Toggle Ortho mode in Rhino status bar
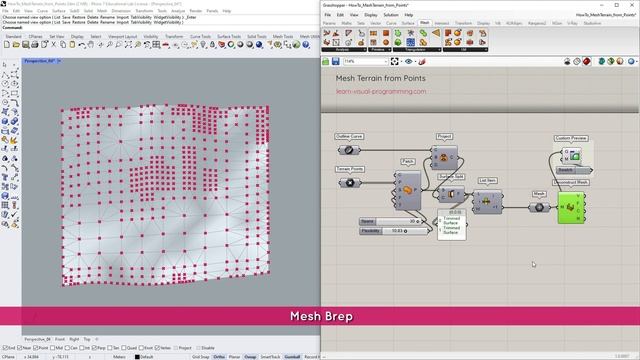Screen dimensions: 640x360 pyautogui.click(x=219, y=357)
